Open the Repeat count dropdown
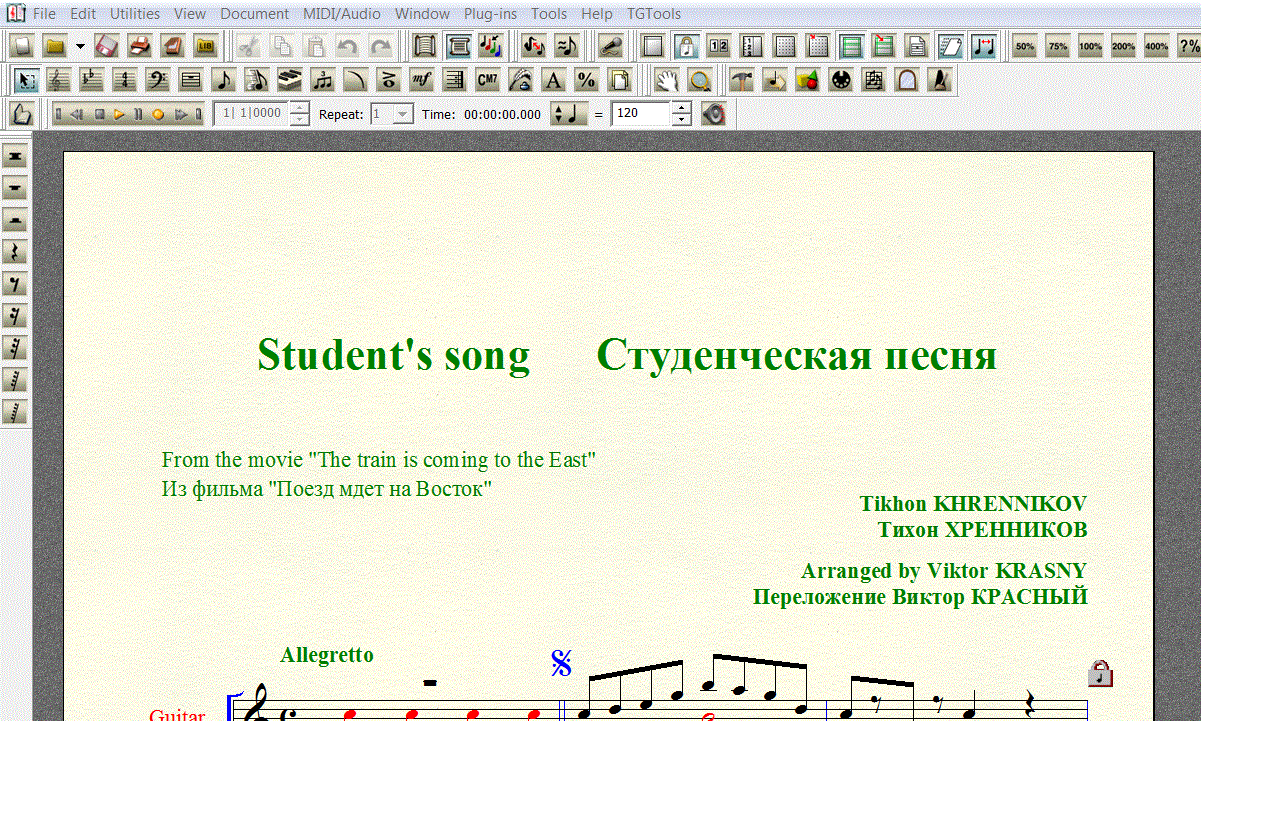The height and width of the screenshot is (817, 1274). 403,114
